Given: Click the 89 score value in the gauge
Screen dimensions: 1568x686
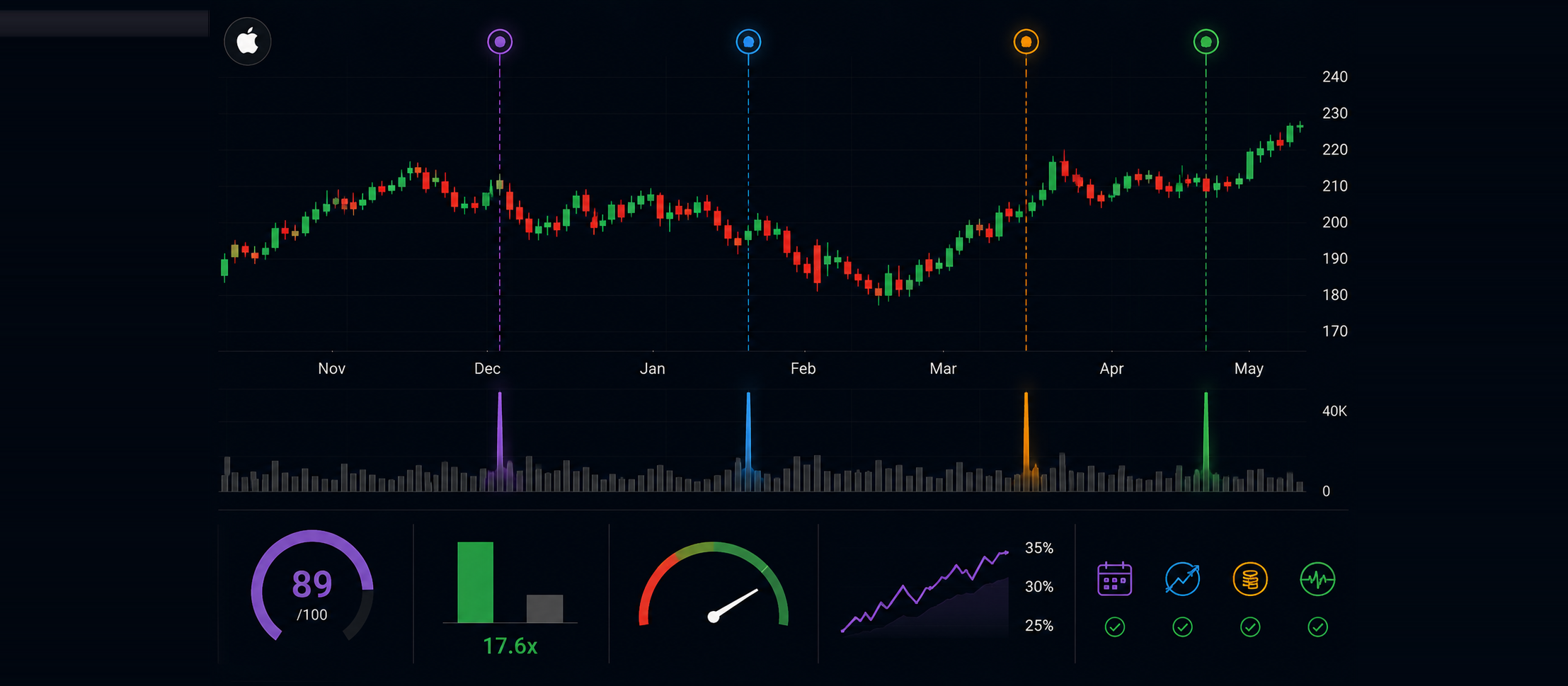Looking at the screenshot, I should pyautogui.click(x=311, y=585).
